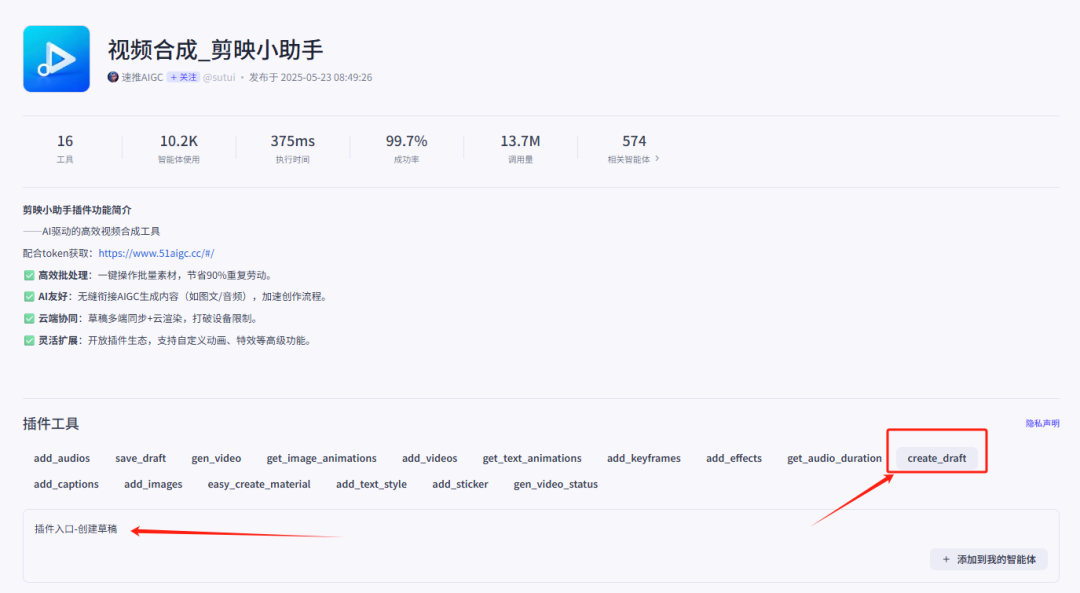Click the green check icon beside 灵活扩展
The image size is (1080, 593).
point(29,341)
